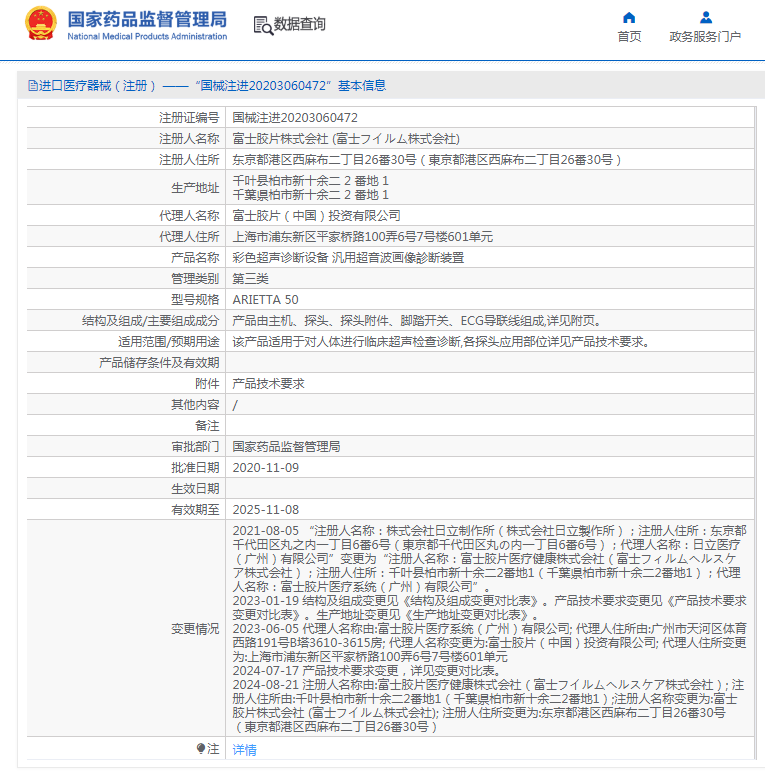Click the 首页 text label
Screen dimensions: 765x776
click(629, 37)
